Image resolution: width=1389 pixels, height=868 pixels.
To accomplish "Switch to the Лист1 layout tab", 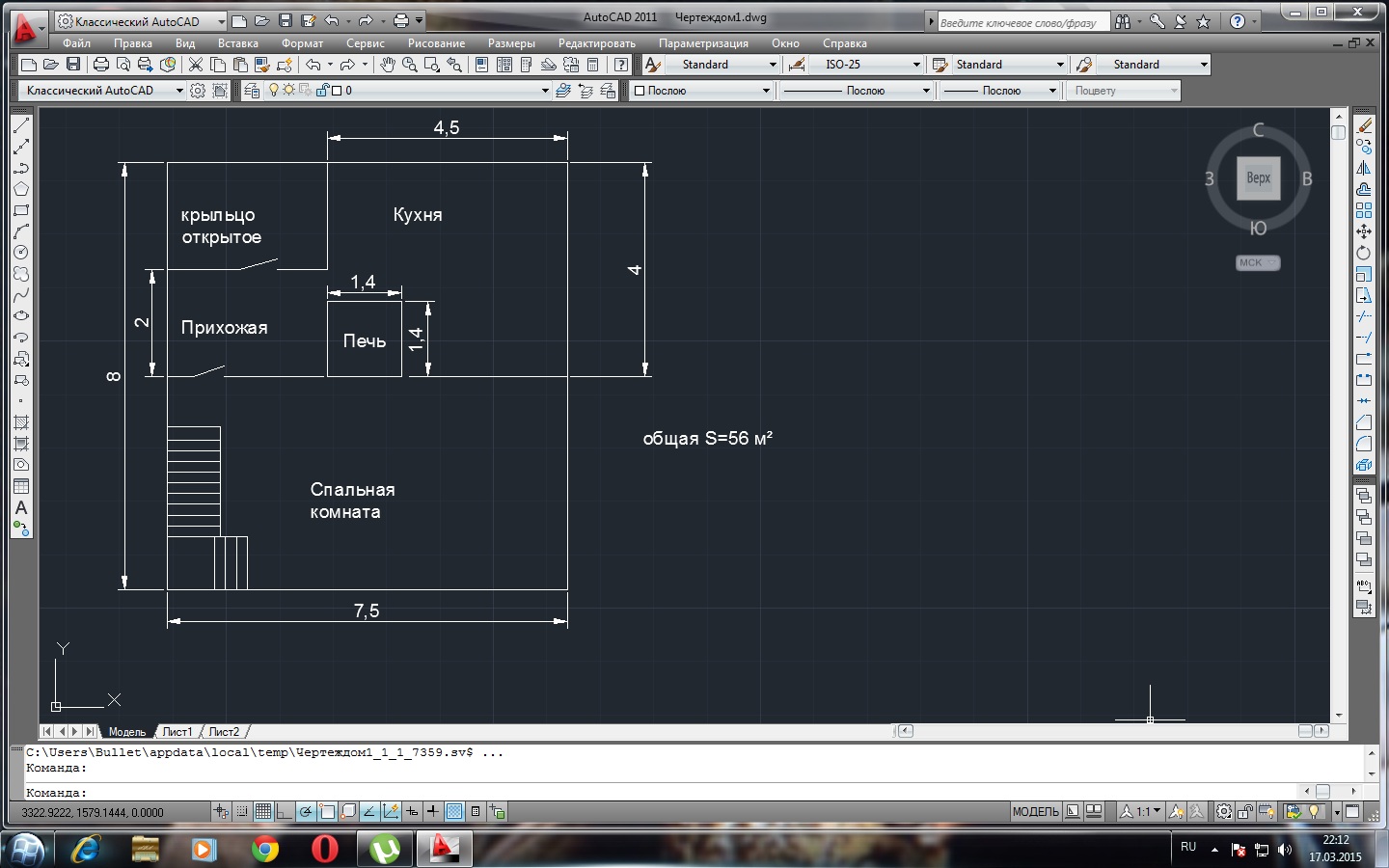I will 177,732.
